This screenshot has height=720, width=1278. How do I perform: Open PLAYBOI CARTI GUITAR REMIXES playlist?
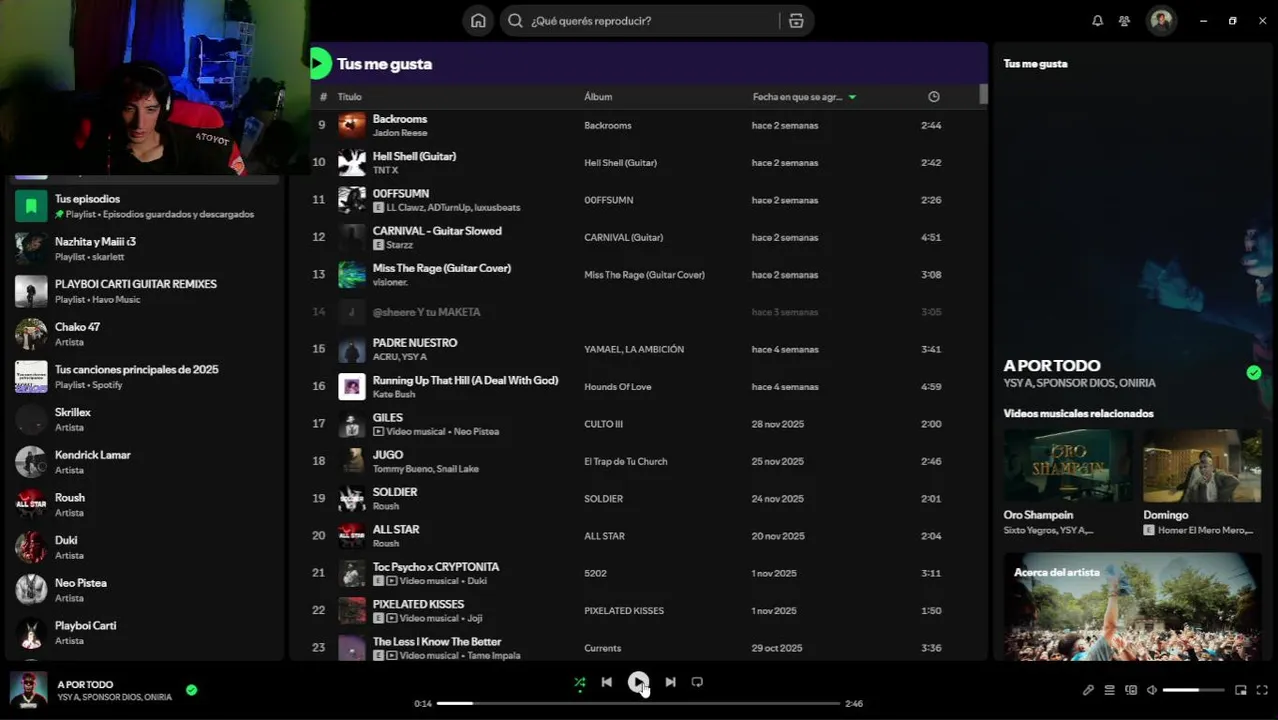tap(145, 291)
